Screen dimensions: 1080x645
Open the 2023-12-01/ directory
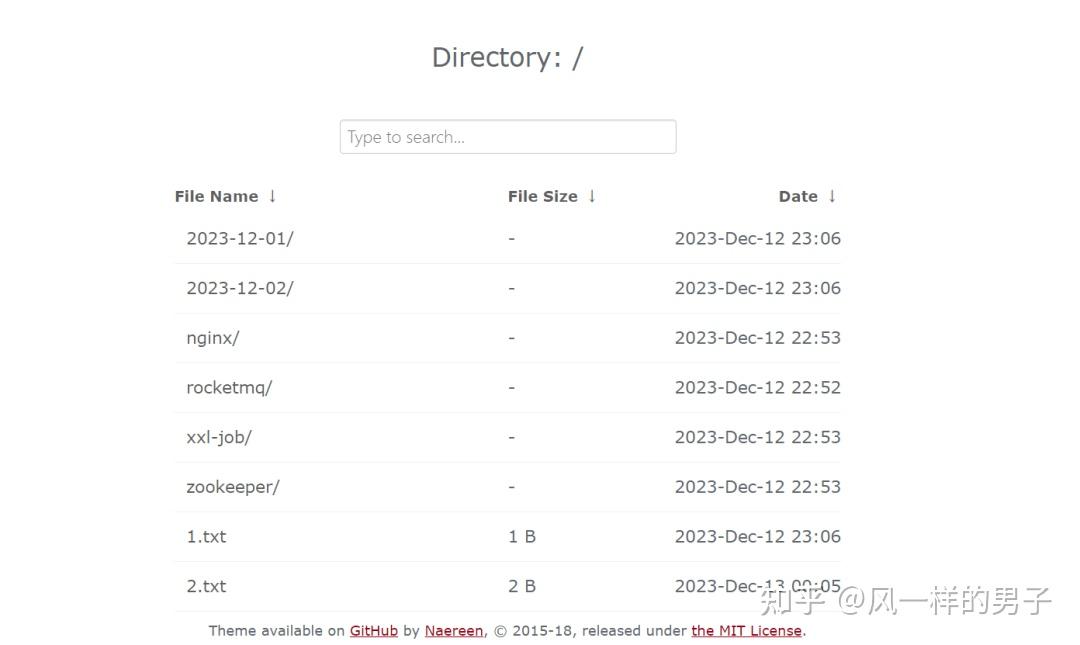click(x=240, y=238)
